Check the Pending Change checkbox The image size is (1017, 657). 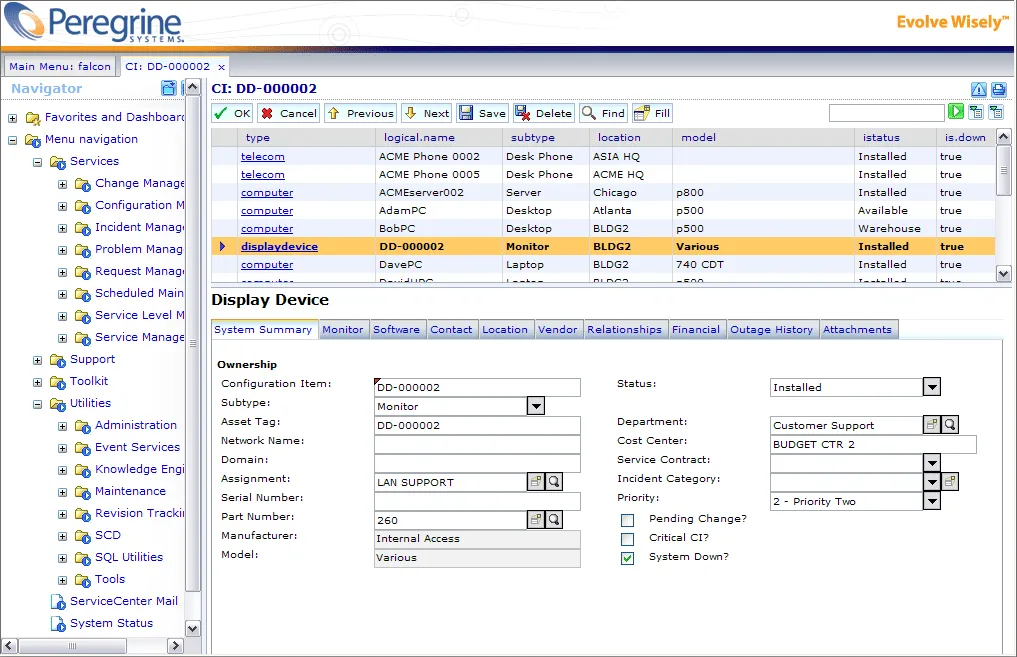point(627,520)
